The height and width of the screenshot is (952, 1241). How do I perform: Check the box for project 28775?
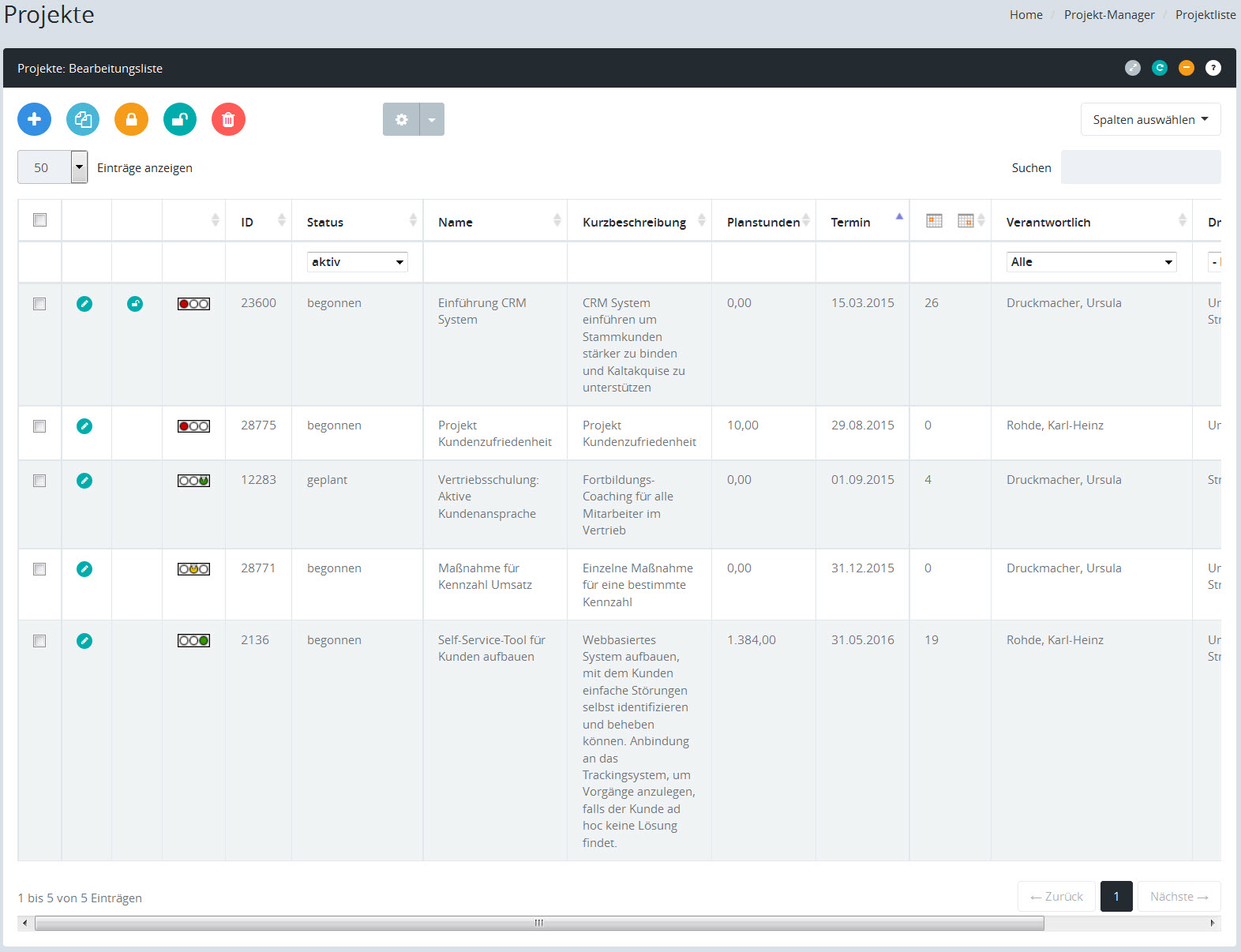(39, 426)
